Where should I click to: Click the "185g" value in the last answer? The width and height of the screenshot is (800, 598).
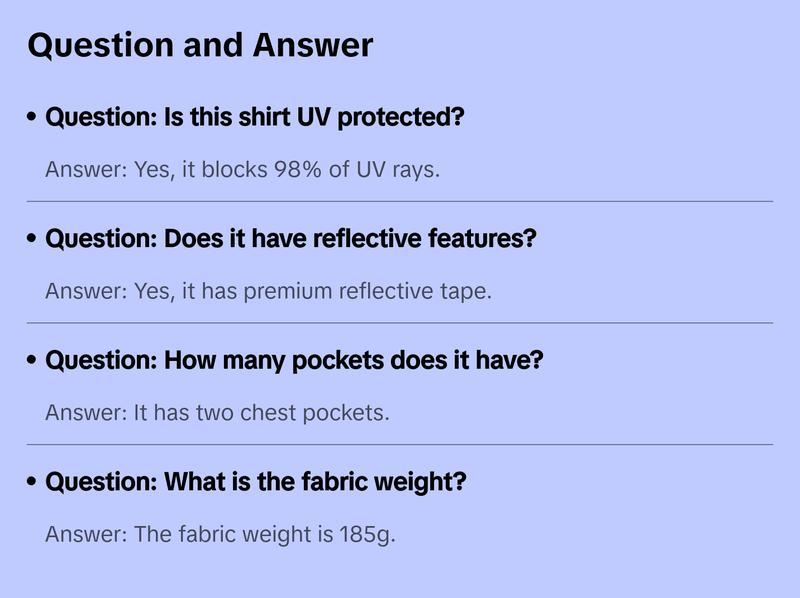(x=368, y=535)
